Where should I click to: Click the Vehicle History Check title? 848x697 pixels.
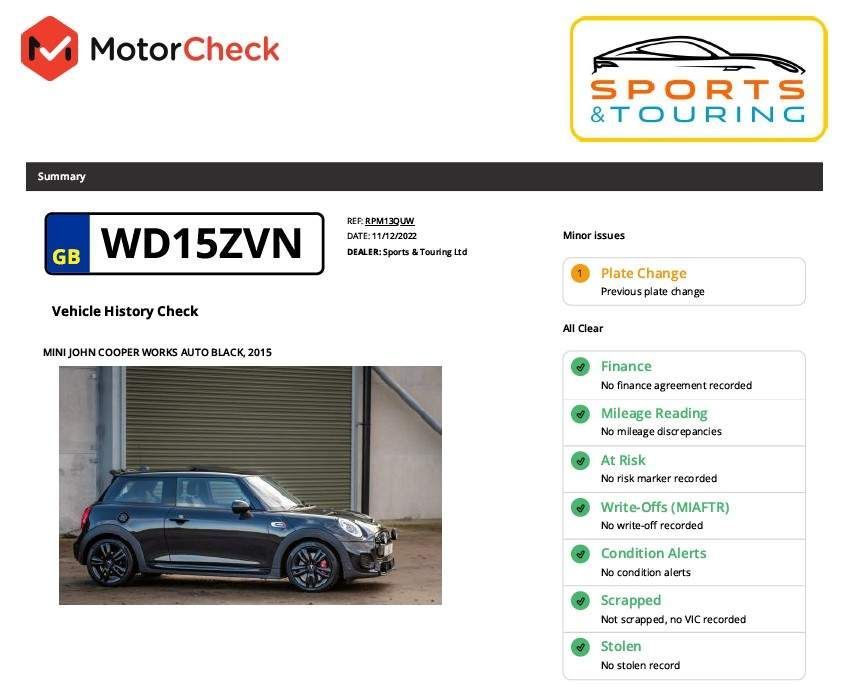[125, 311]
